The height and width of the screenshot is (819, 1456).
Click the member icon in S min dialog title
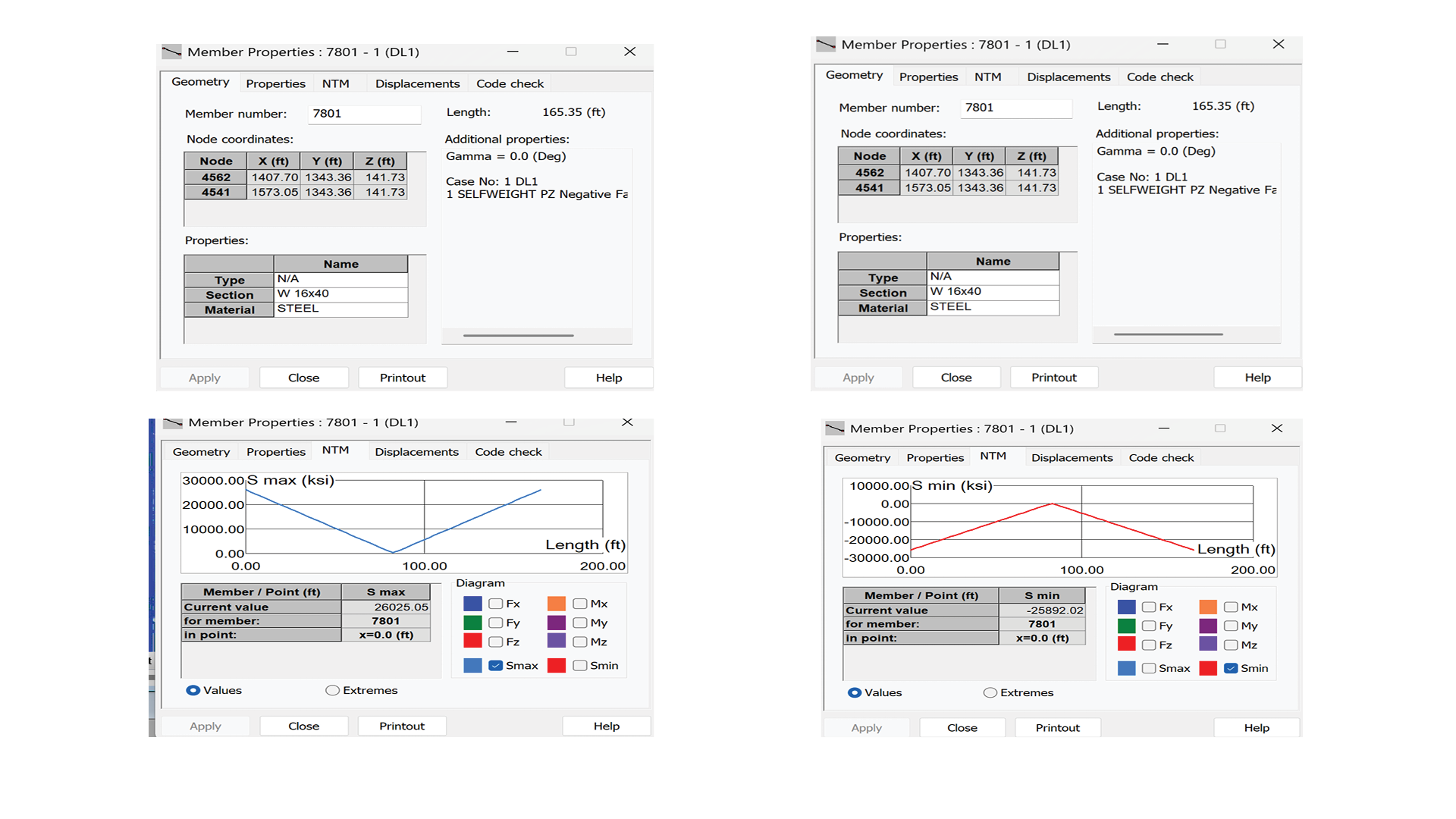(x=834, y=428)
